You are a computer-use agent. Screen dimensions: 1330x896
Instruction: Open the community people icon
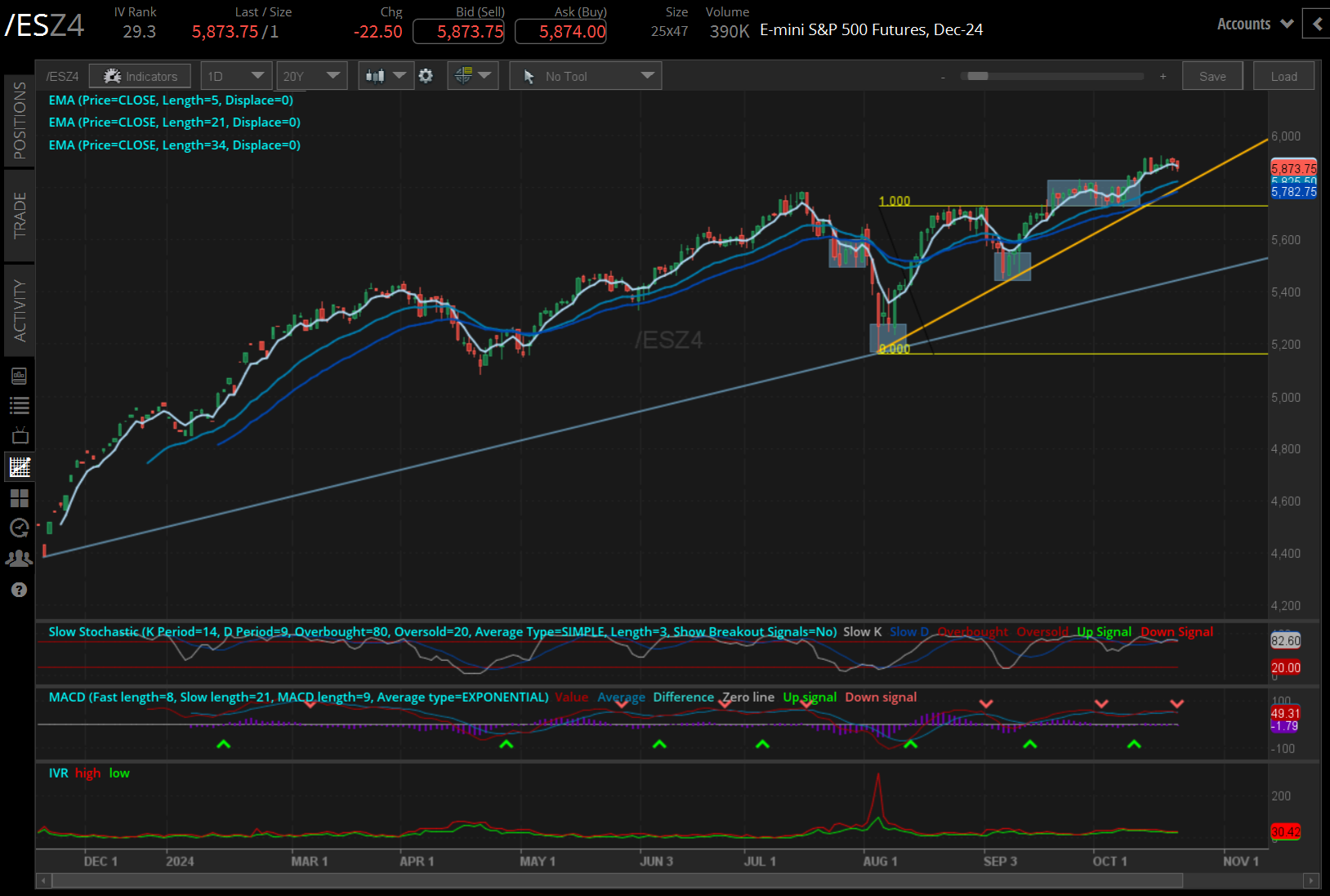[x=20, y=558]
